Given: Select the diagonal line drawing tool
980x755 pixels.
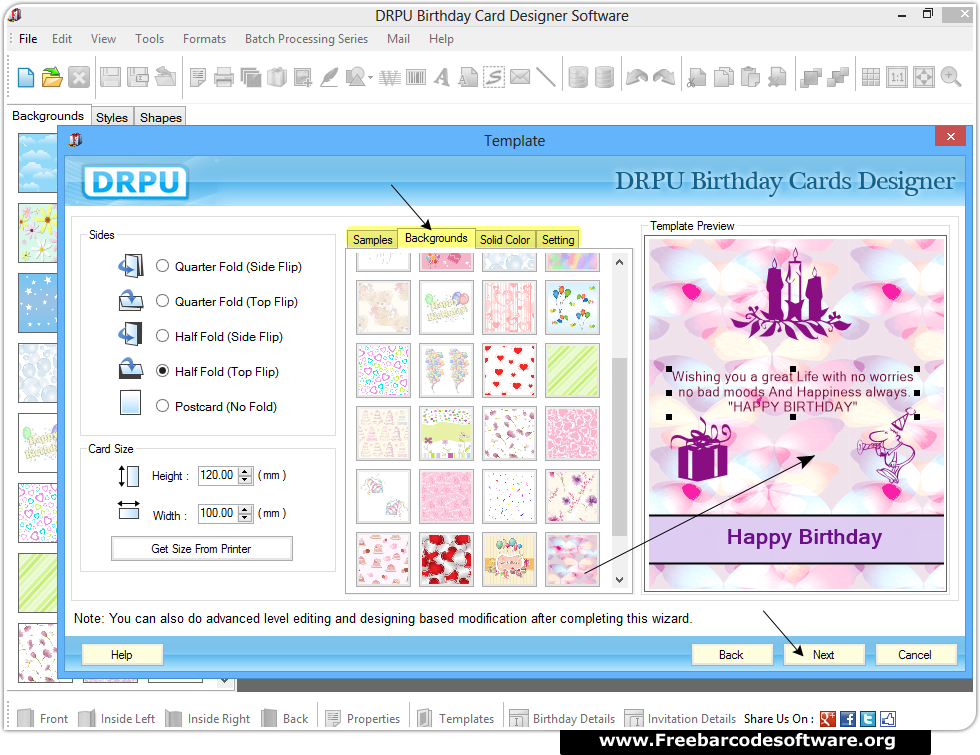Looking at the screenshot, I should pyautogui.click(x=546, y=78).
